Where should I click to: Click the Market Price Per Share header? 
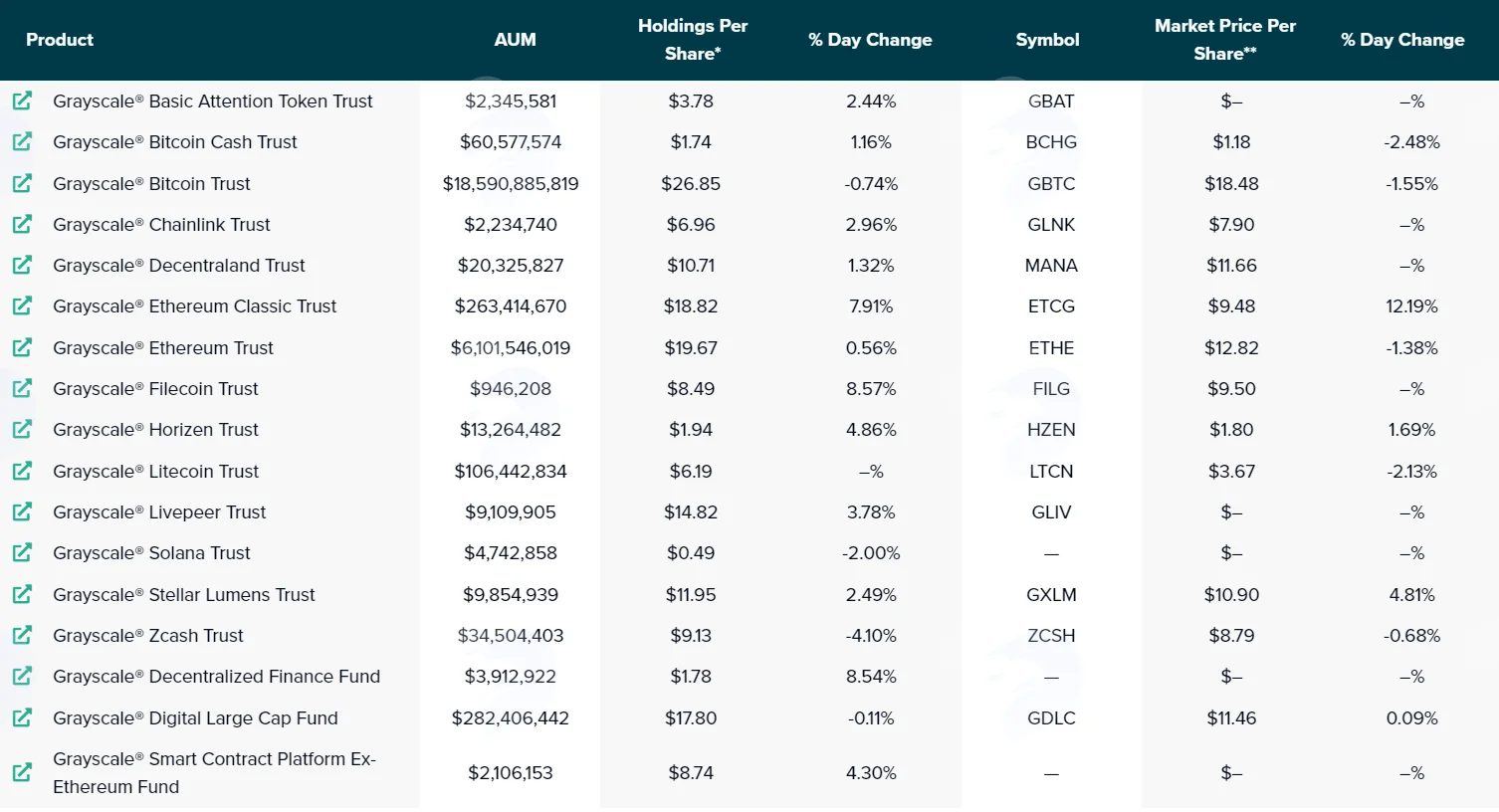(1225, 40)
